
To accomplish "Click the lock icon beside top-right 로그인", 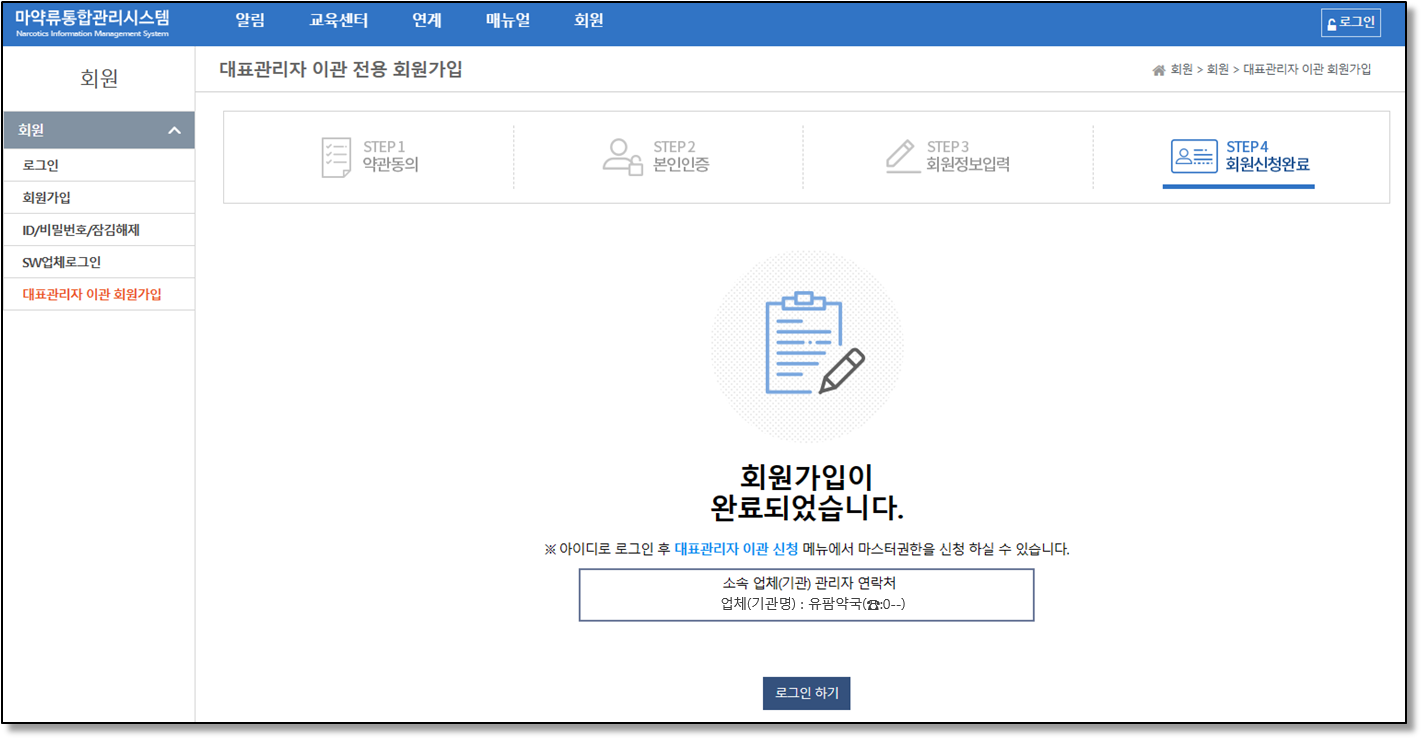I will click(x=1331, y=24).
